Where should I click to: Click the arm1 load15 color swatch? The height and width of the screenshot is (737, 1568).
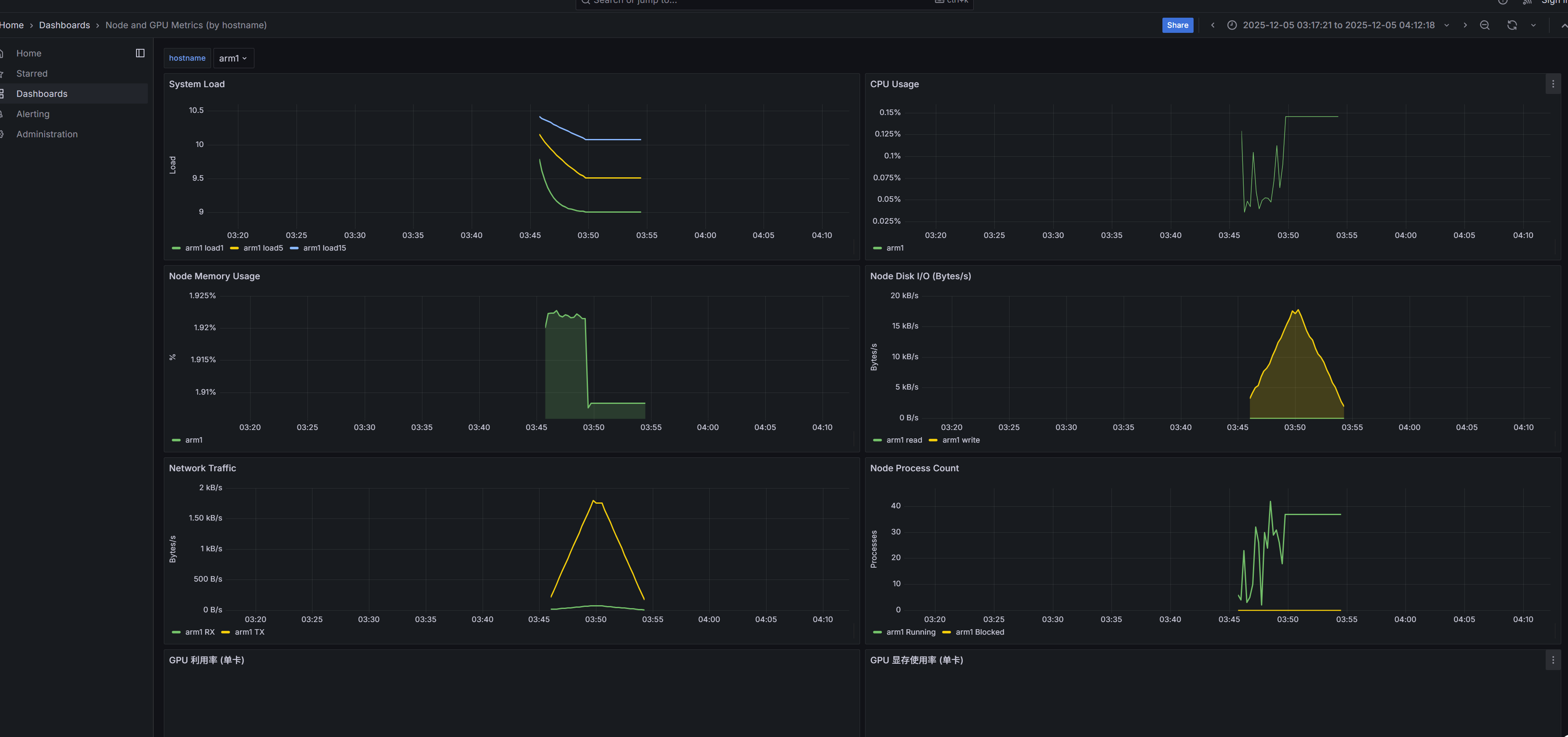click(x=295, y=248)
